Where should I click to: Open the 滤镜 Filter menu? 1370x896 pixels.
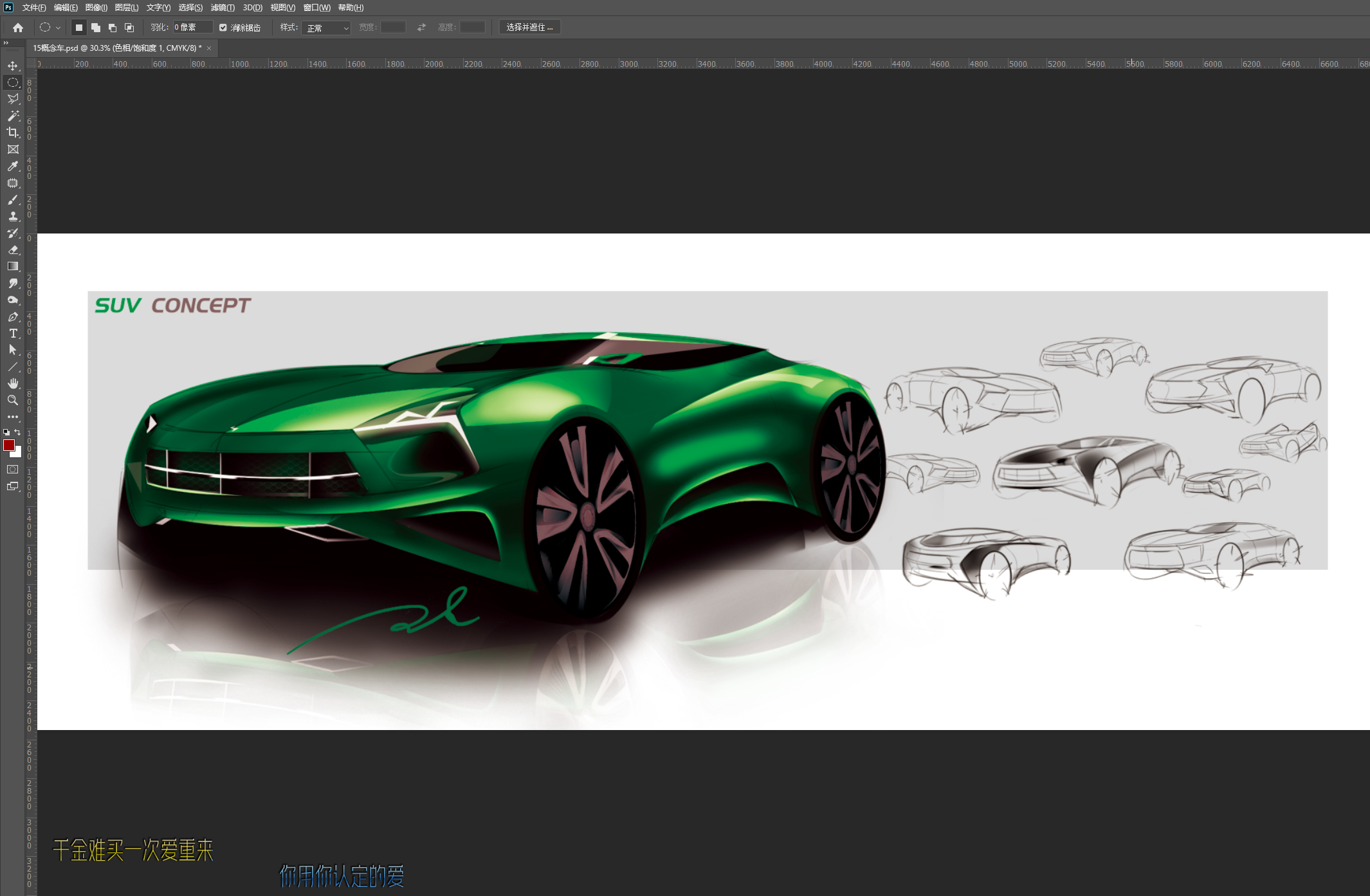point(221,8)
